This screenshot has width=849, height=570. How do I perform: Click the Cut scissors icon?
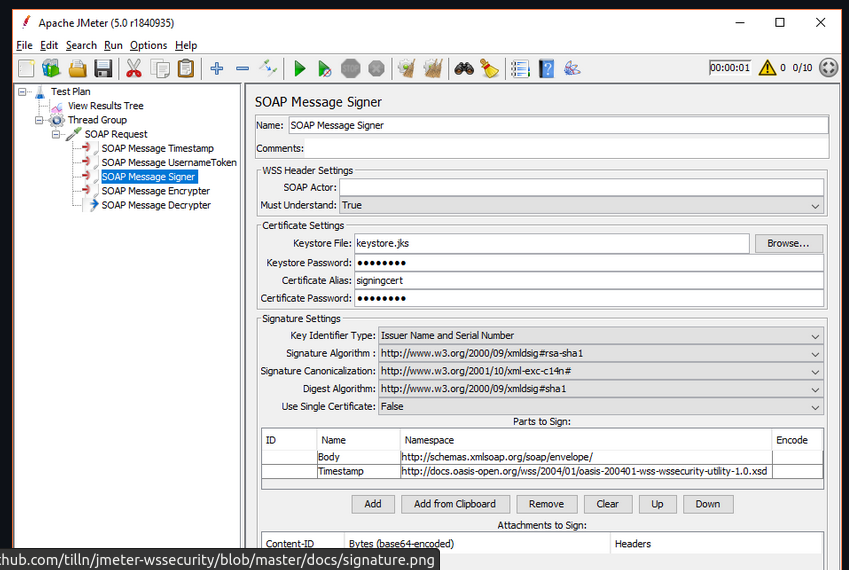click(x=134, y=69)
